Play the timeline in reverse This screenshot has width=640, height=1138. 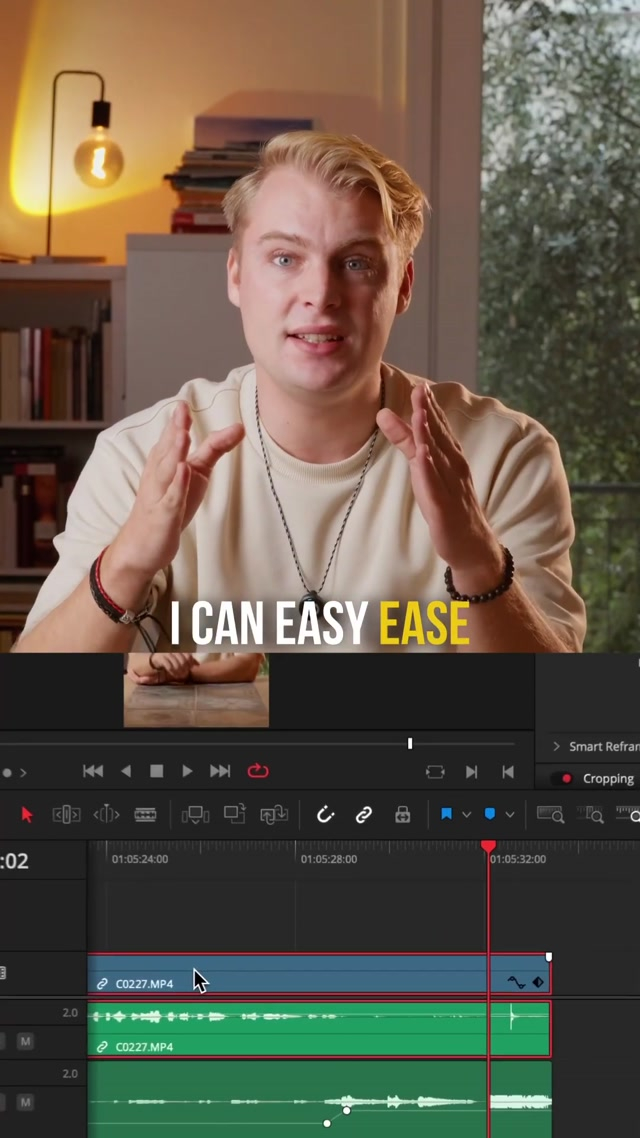[x=126, y=771]
